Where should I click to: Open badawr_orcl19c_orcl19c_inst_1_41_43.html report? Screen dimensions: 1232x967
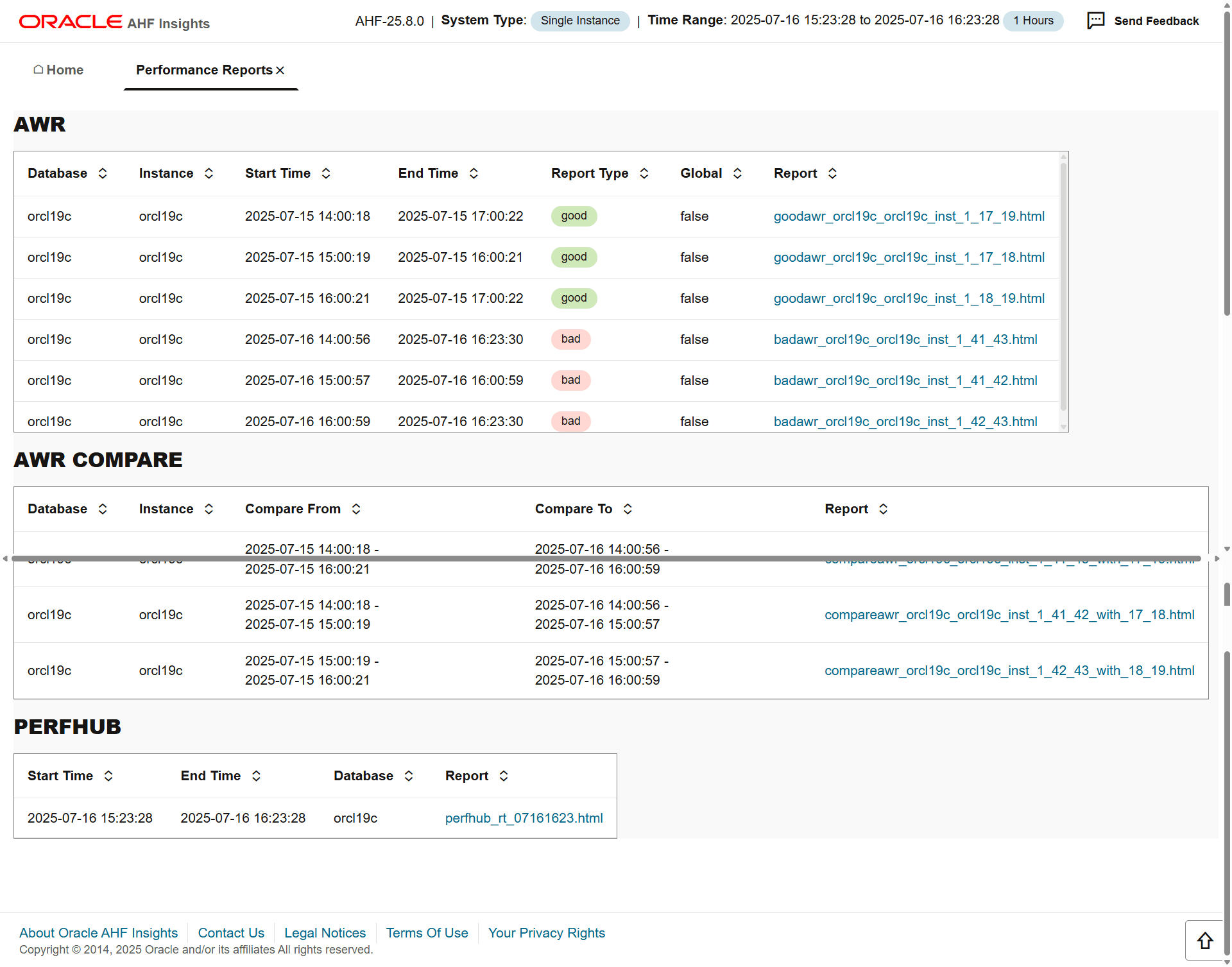(x=905, y=339)
